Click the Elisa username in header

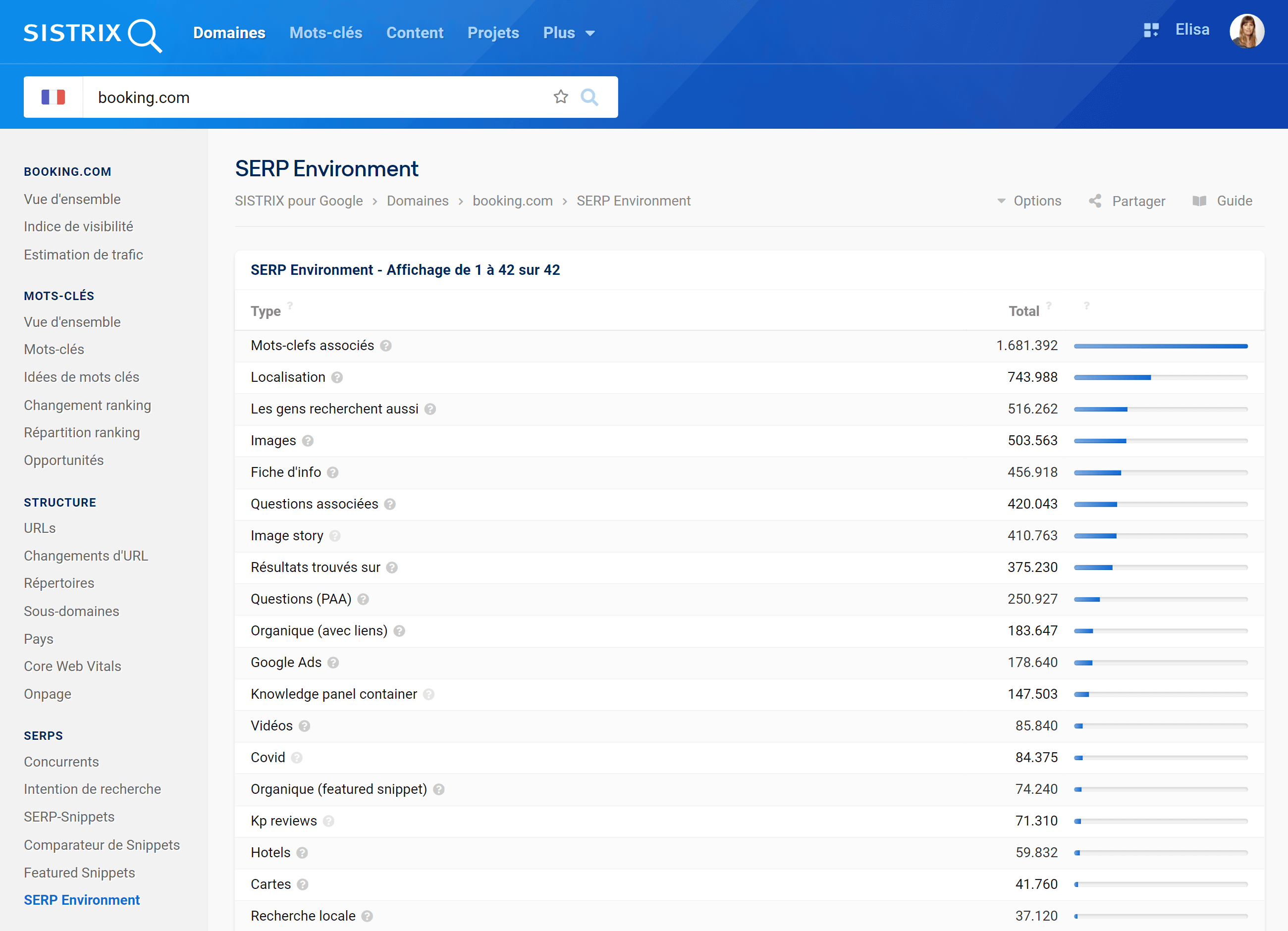(x=1192, y=30)
